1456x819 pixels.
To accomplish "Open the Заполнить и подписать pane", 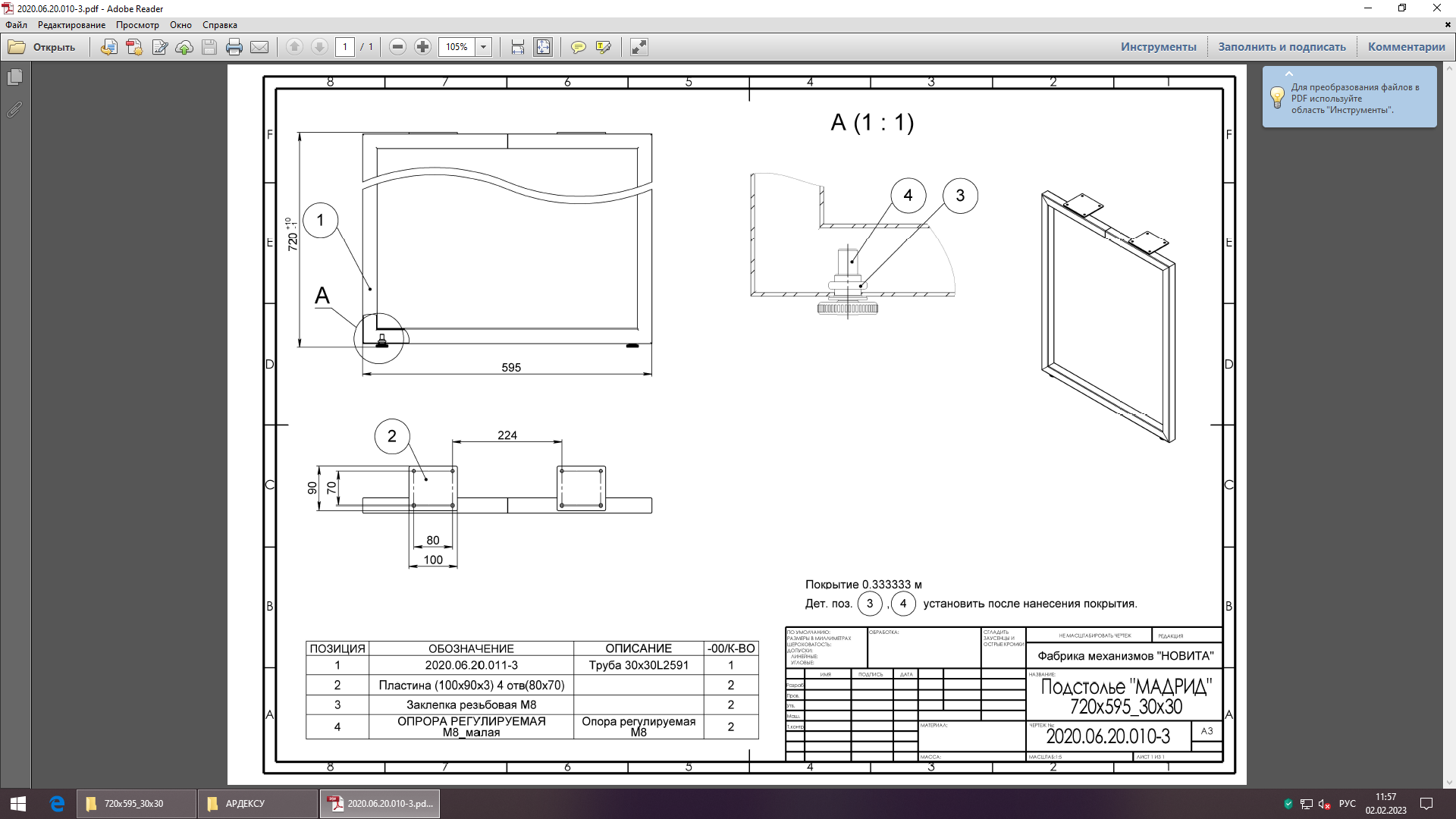I will [x=1282, y=47].
